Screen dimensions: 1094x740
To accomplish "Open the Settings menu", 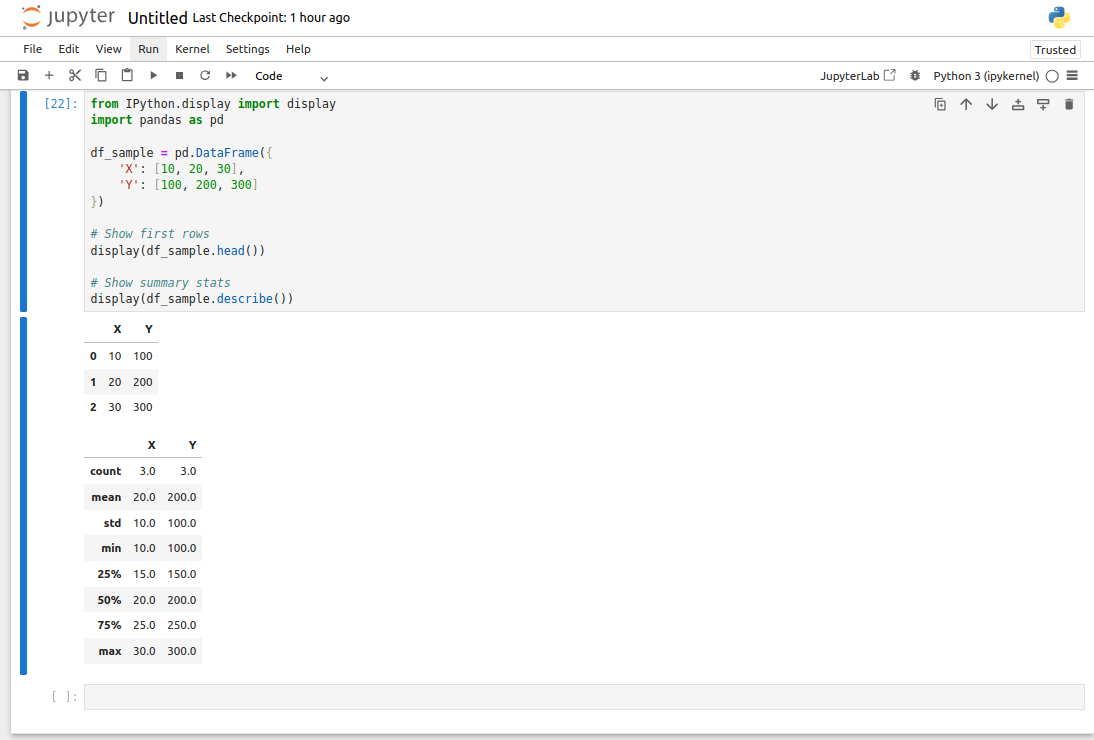I will (247, 49).
